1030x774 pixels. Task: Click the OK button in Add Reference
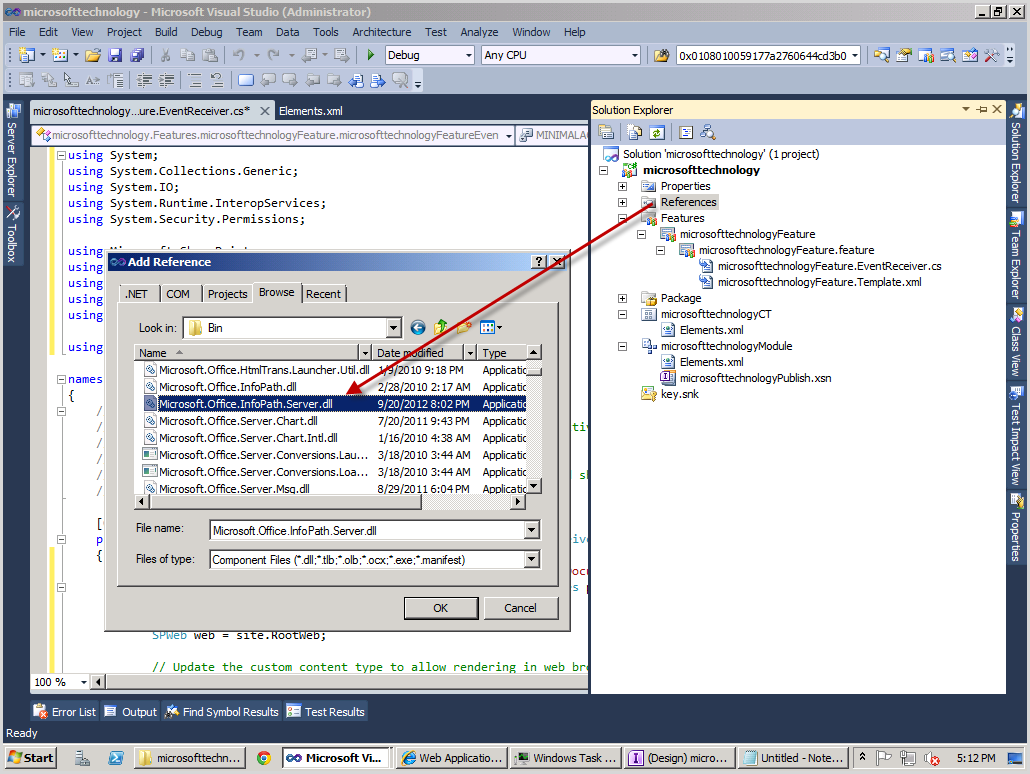click(x=440, y=607)
